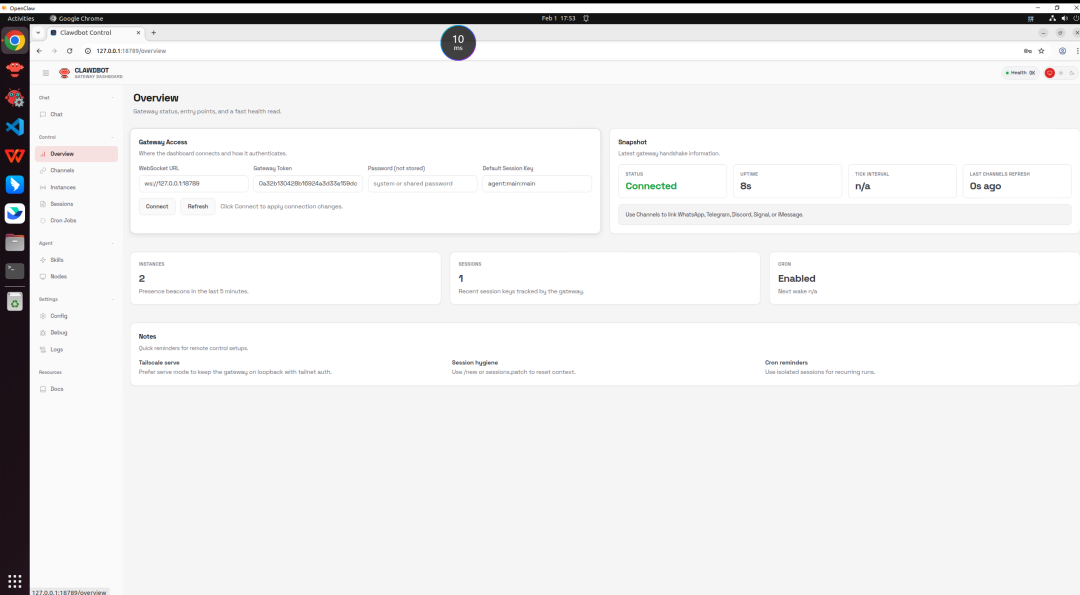The height and width of the screenshot is (595, 1080).
Task: Click the site information icon
Action: tap(88, 51)
